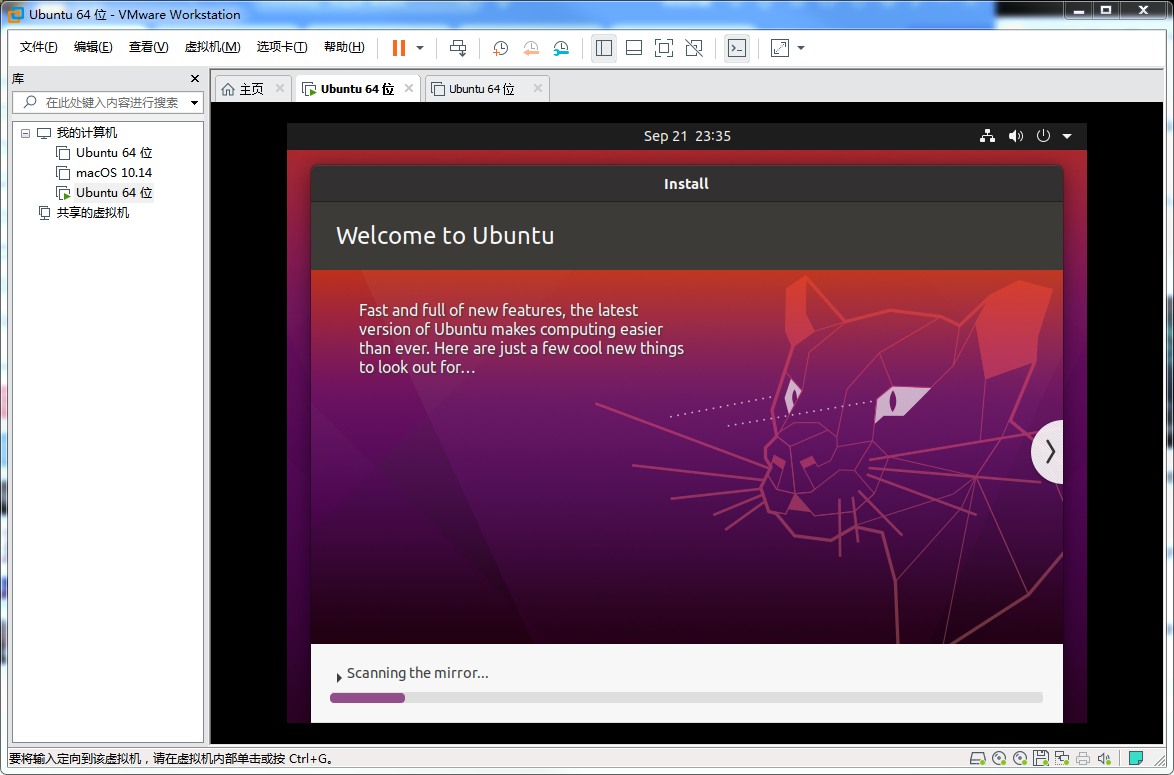Click the Sep 21 23:35 clock
The height and width of the screenshot is (775, 1174).
click(x=687, y=136)
